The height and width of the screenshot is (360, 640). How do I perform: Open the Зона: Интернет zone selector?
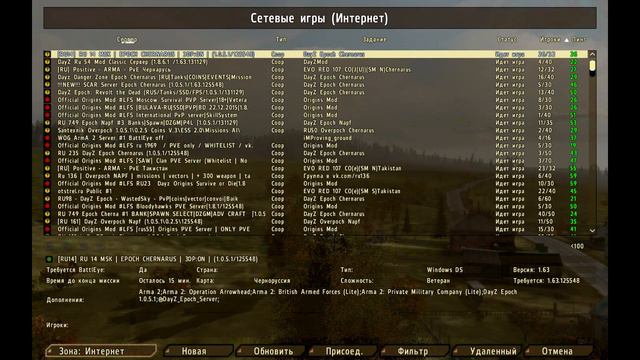tap(101, 351)
